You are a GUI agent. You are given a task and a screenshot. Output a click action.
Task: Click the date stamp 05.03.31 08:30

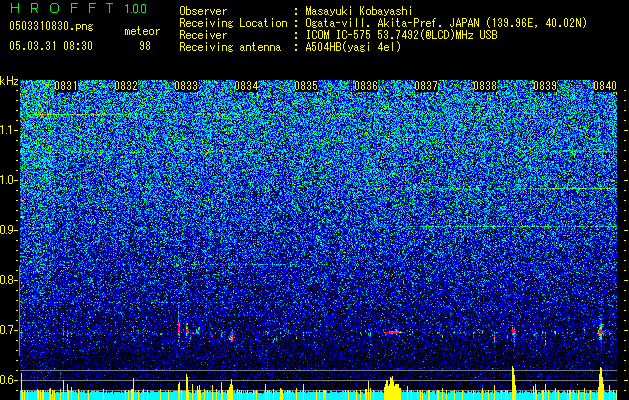click(51, 46)
